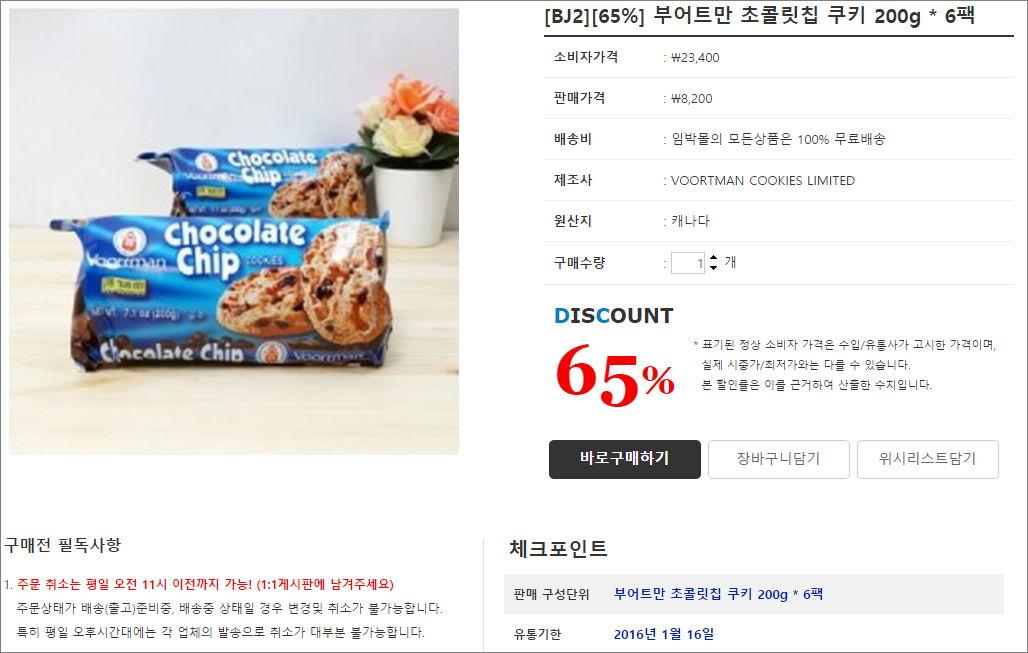This screenshot has width=1028, height=653.
Task: Click the 캐나다 country of origin text
Action: click(690, 221)
